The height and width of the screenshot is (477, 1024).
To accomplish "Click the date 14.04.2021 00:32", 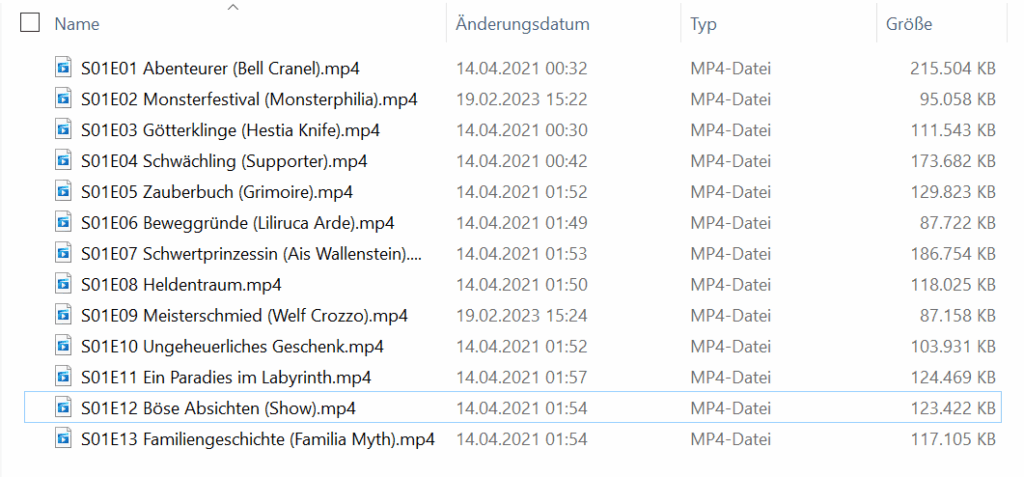I will (522, 68).
